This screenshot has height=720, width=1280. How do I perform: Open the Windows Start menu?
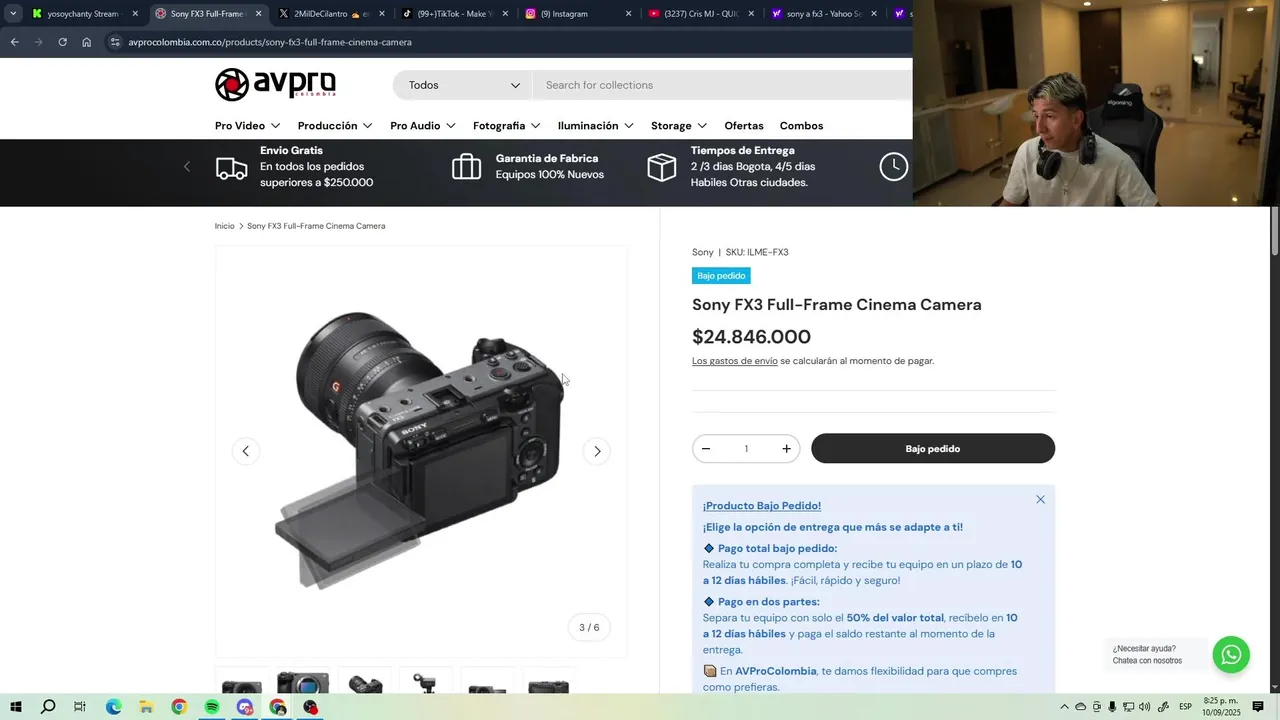(x=15, y=707)
